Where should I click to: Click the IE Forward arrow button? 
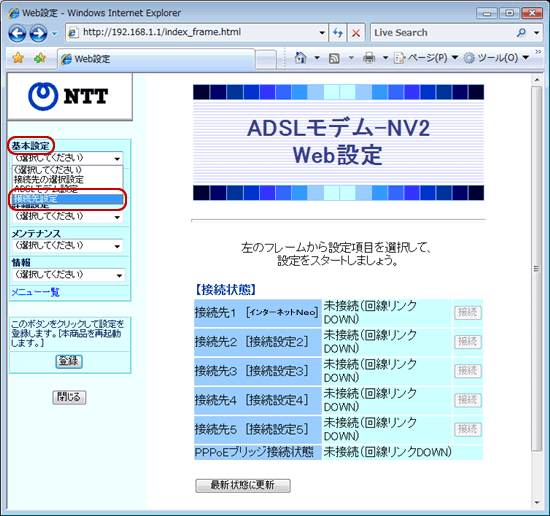point(38,34)
